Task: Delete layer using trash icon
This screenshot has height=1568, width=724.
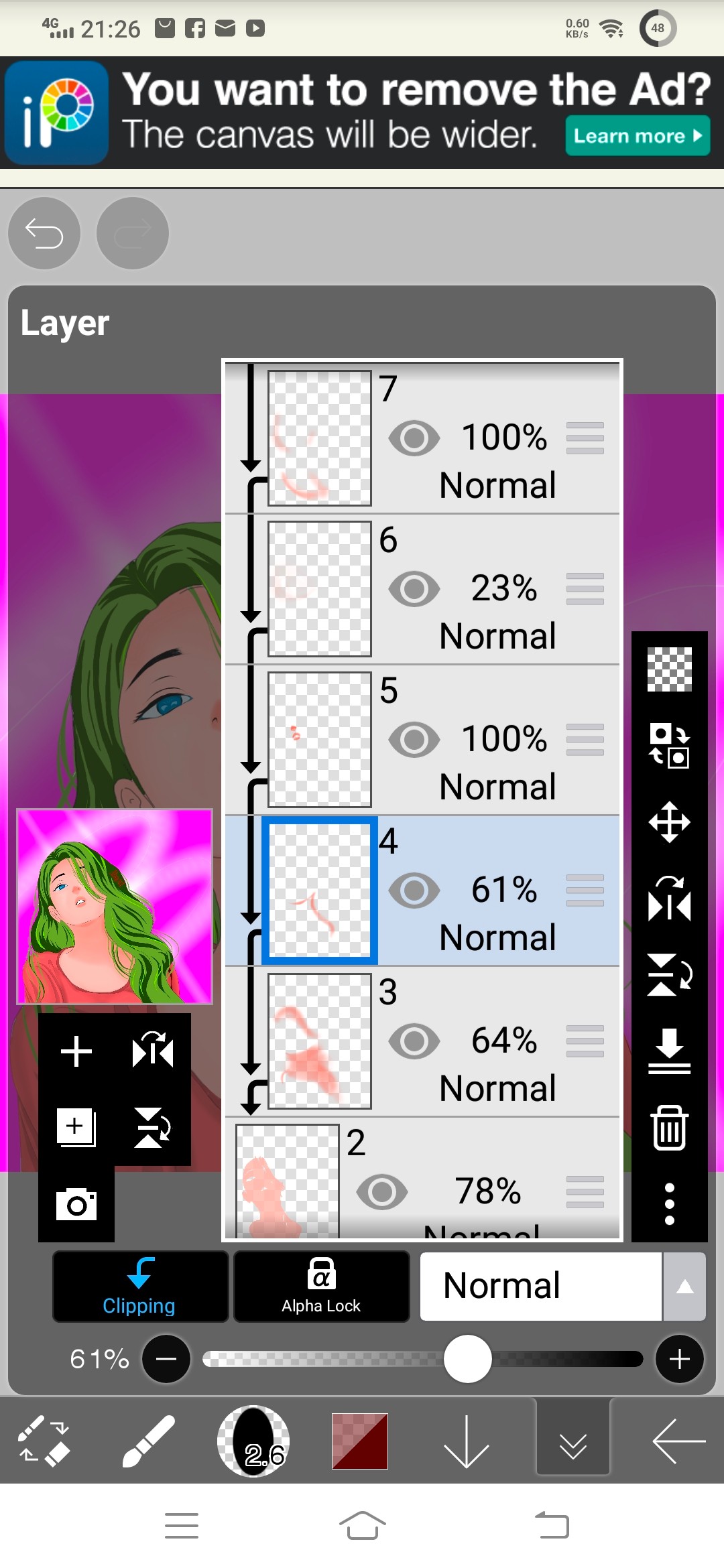Action: point(669,1128)
